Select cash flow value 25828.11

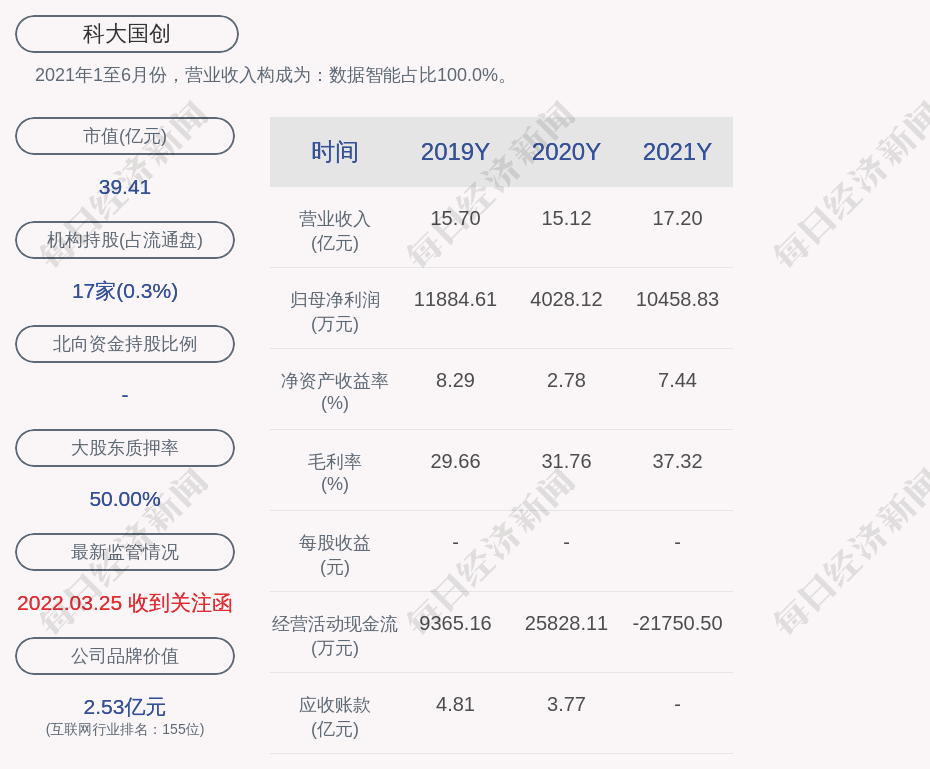(x=566, y=623)
